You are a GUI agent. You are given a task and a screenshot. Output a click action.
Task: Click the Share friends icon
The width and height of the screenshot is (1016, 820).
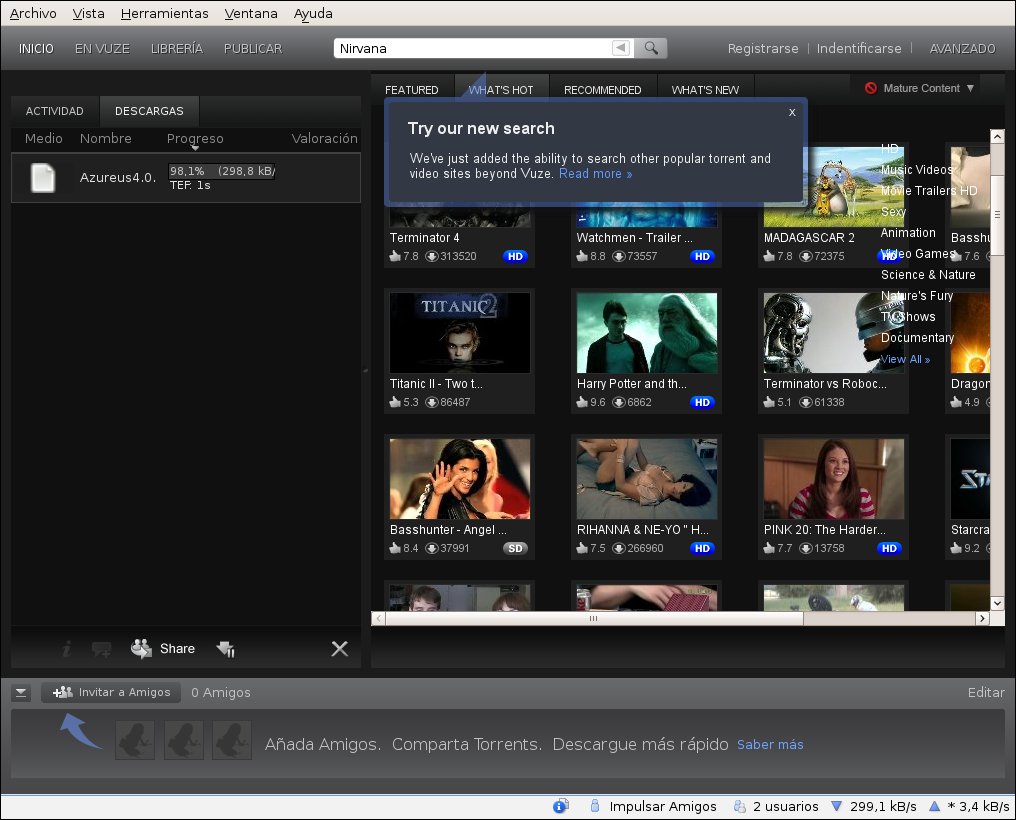(x=142, y=648)
